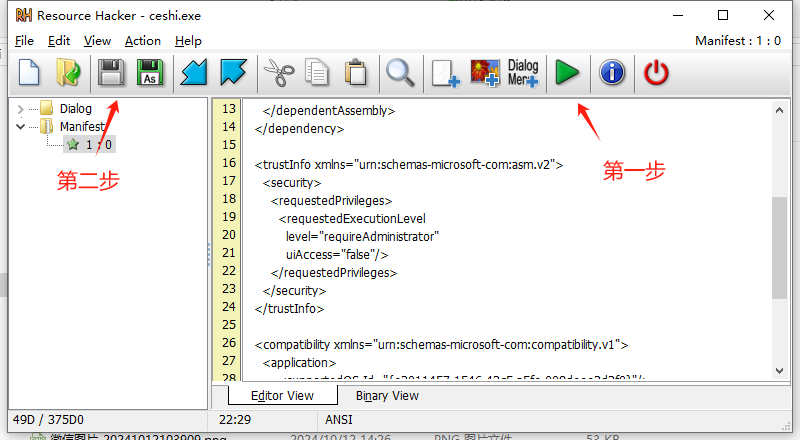Open Find with the magnifying glass icon
This screenshot has width=800, height=440.
click(400, 73)
